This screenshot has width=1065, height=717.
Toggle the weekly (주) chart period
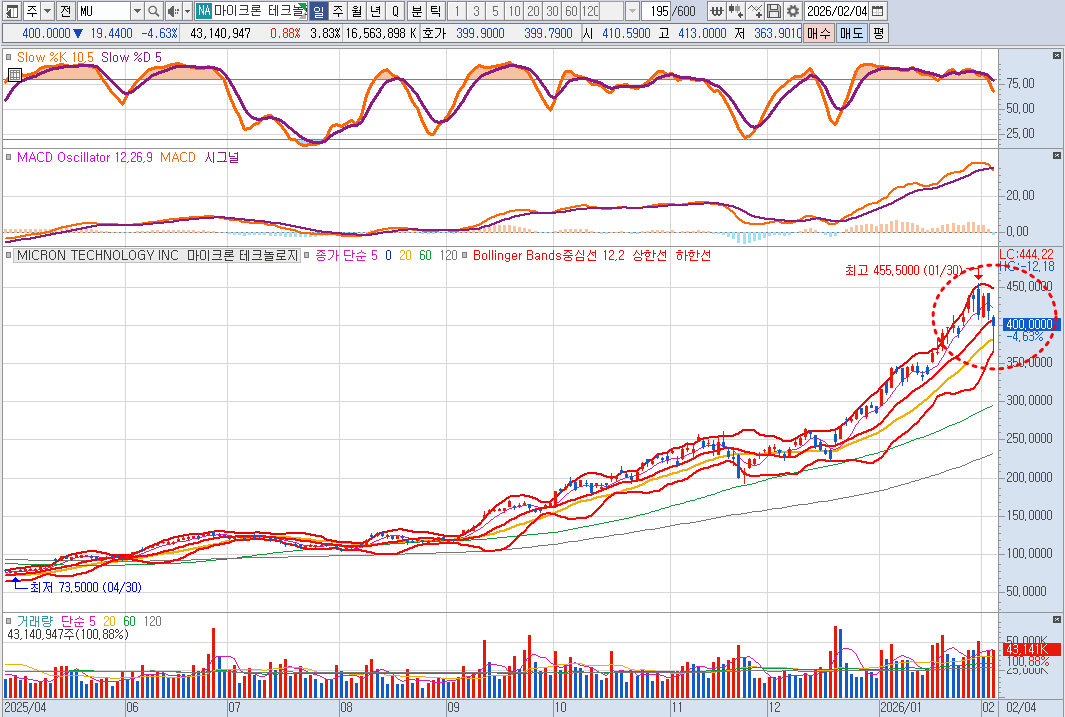tap(337, 11)
